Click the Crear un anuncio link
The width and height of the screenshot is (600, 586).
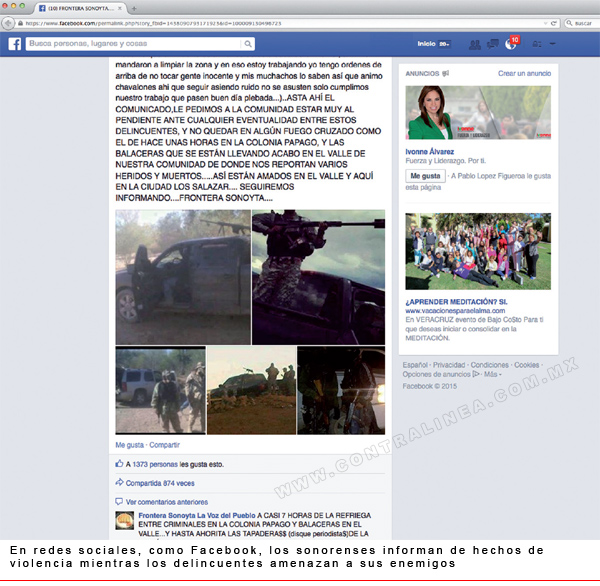pyautogui.click(x=524, y=73)
